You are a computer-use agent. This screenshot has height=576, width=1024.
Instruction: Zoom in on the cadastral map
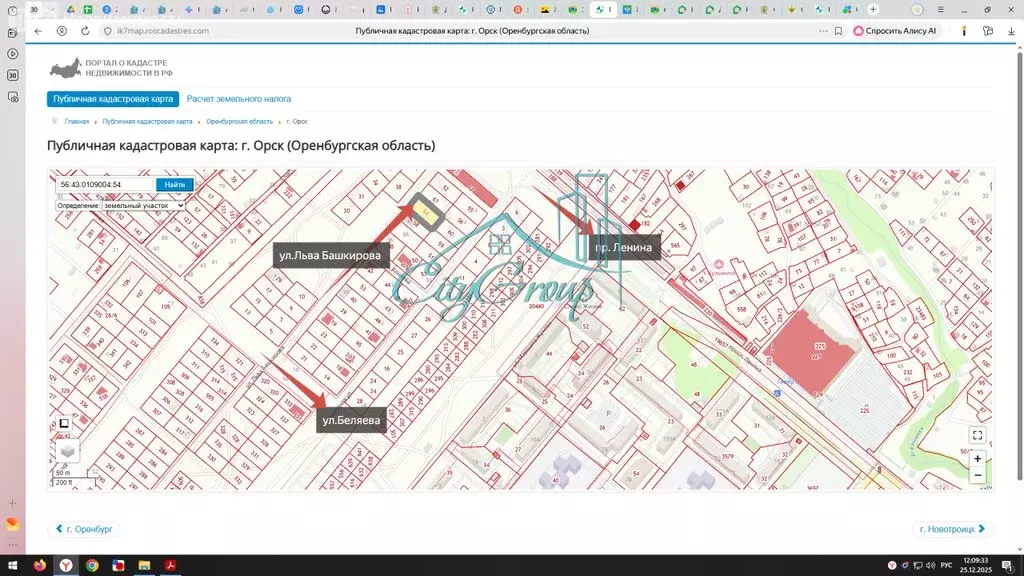pos(977,458)
